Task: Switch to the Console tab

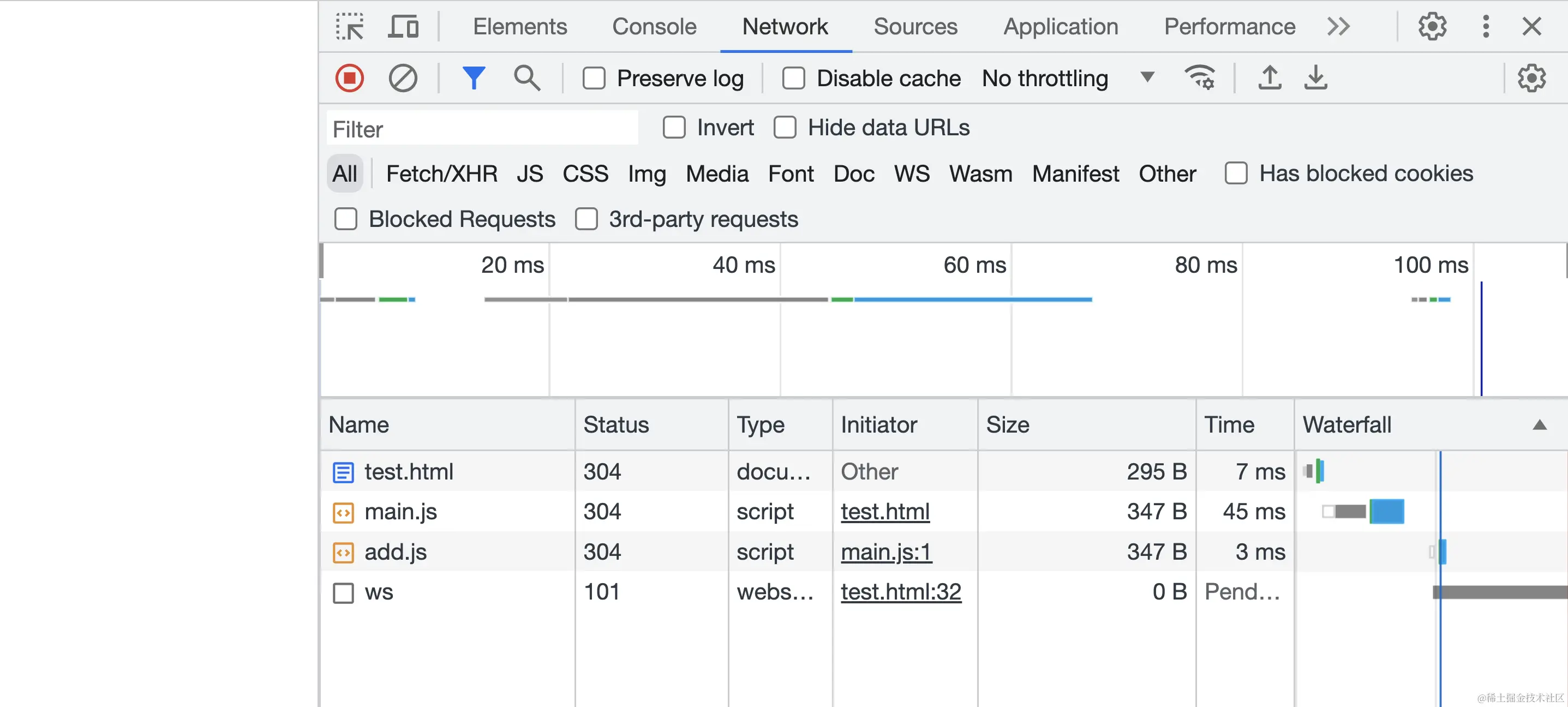Action: pos(654,27)
